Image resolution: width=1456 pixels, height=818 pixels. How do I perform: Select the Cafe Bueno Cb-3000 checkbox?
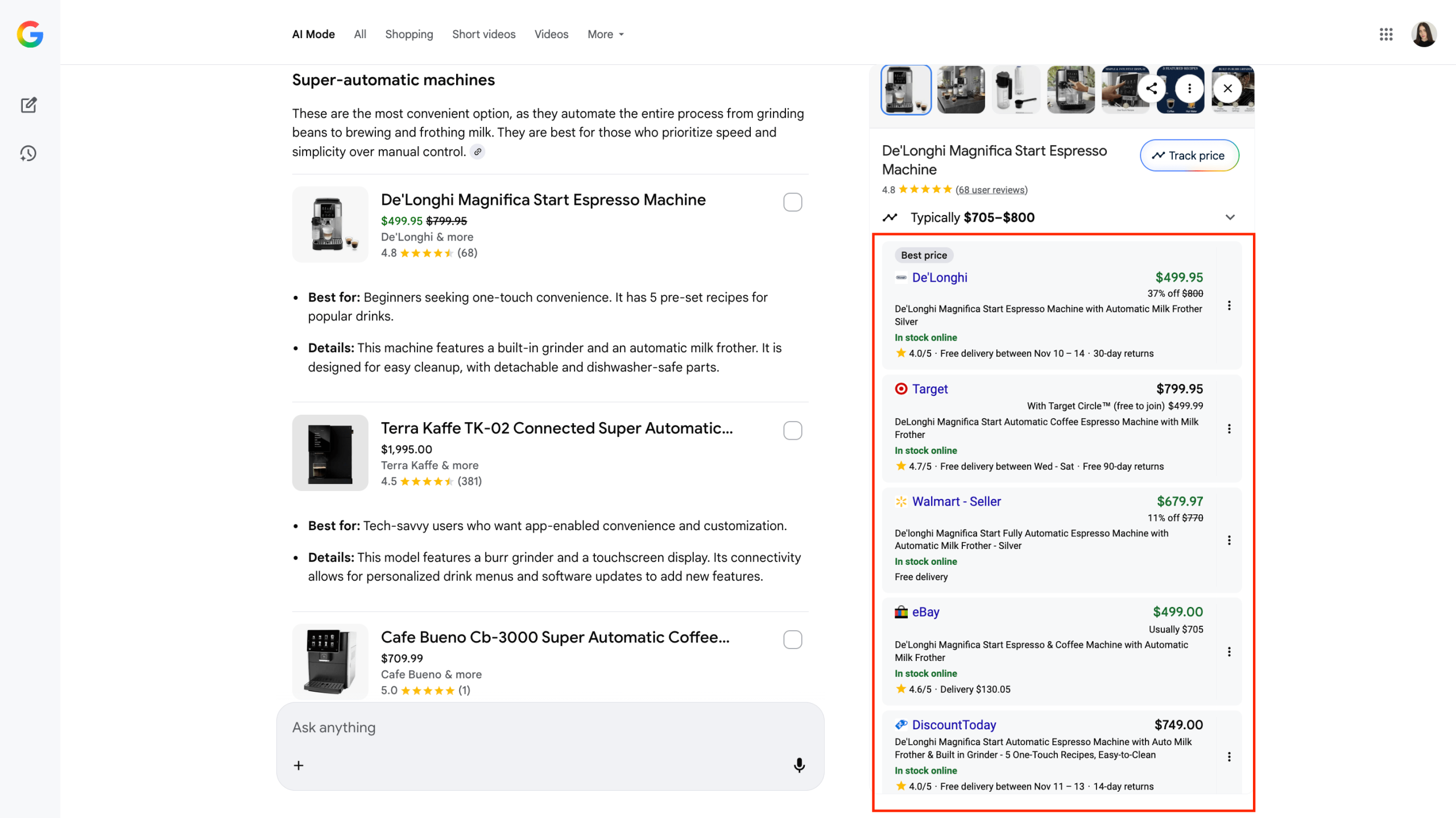793,639
